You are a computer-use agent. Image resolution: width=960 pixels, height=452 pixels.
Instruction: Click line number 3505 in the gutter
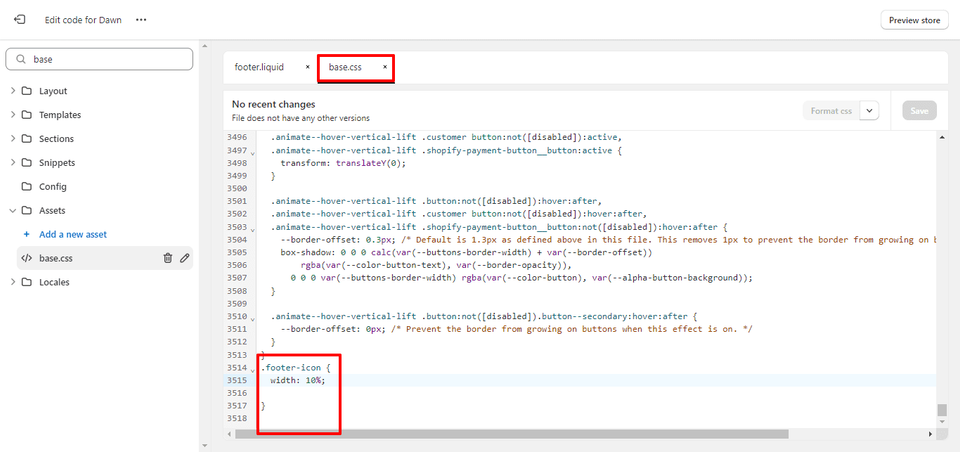click(236, 253)
